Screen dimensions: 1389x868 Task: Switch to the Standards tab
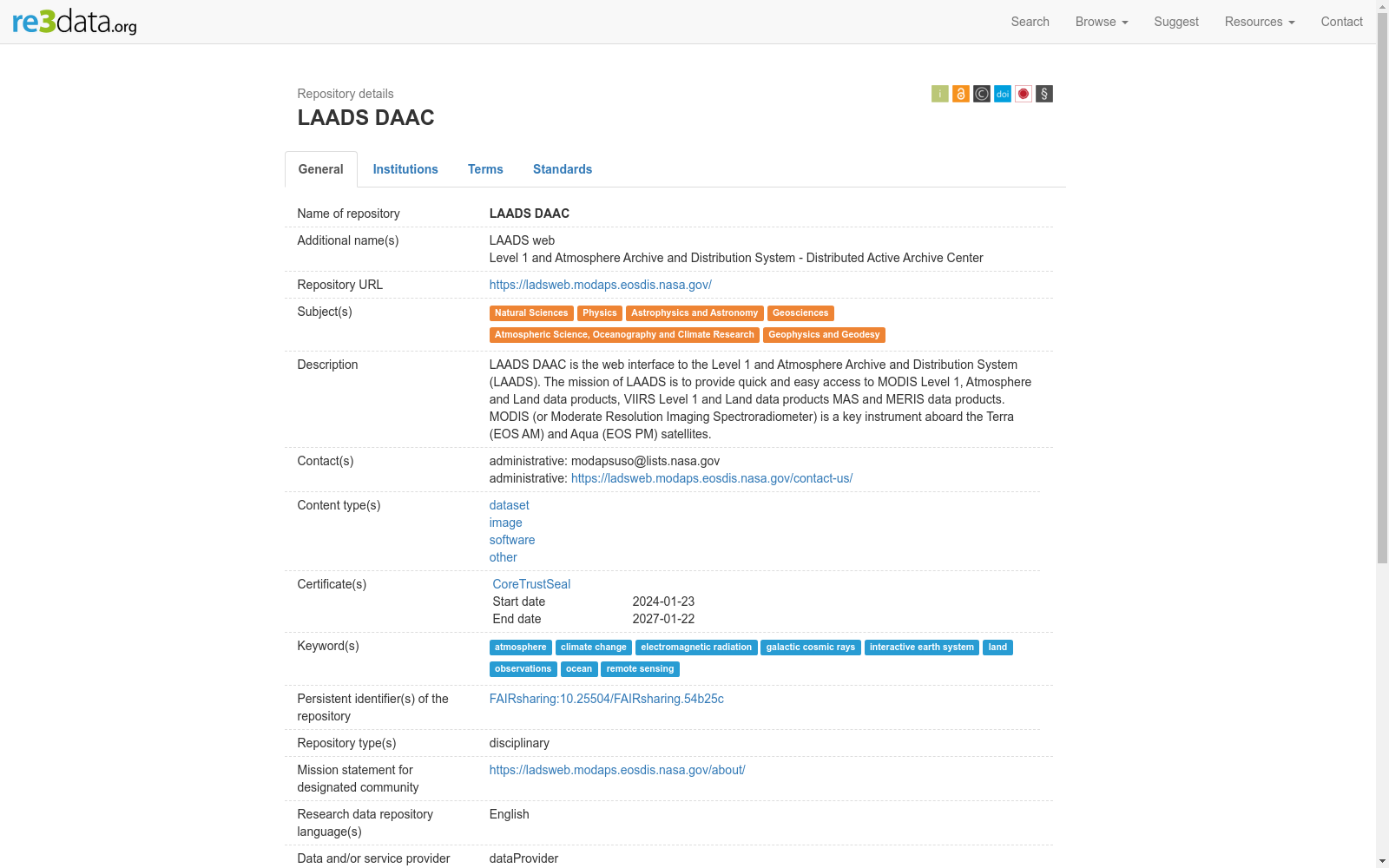(x=563, y=169)
